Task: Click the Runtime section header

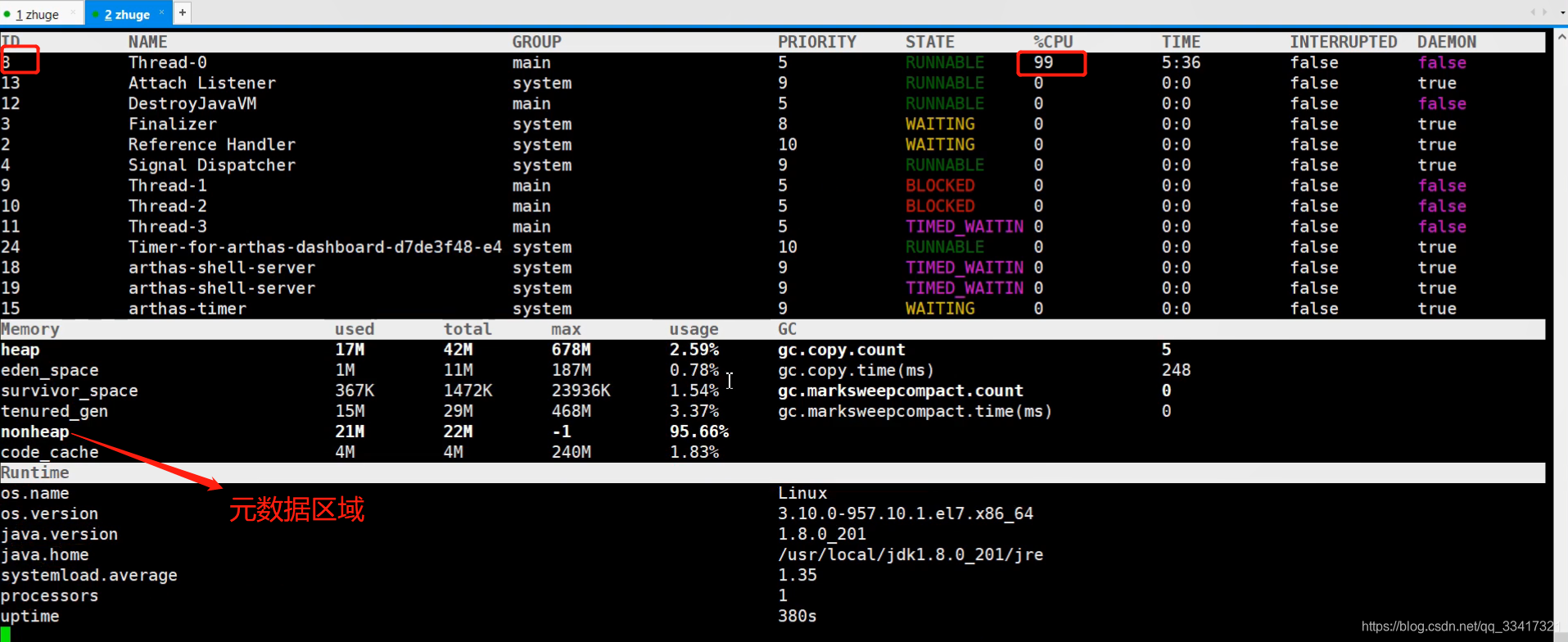Action: pyautogui.click(x=34, y=472)
